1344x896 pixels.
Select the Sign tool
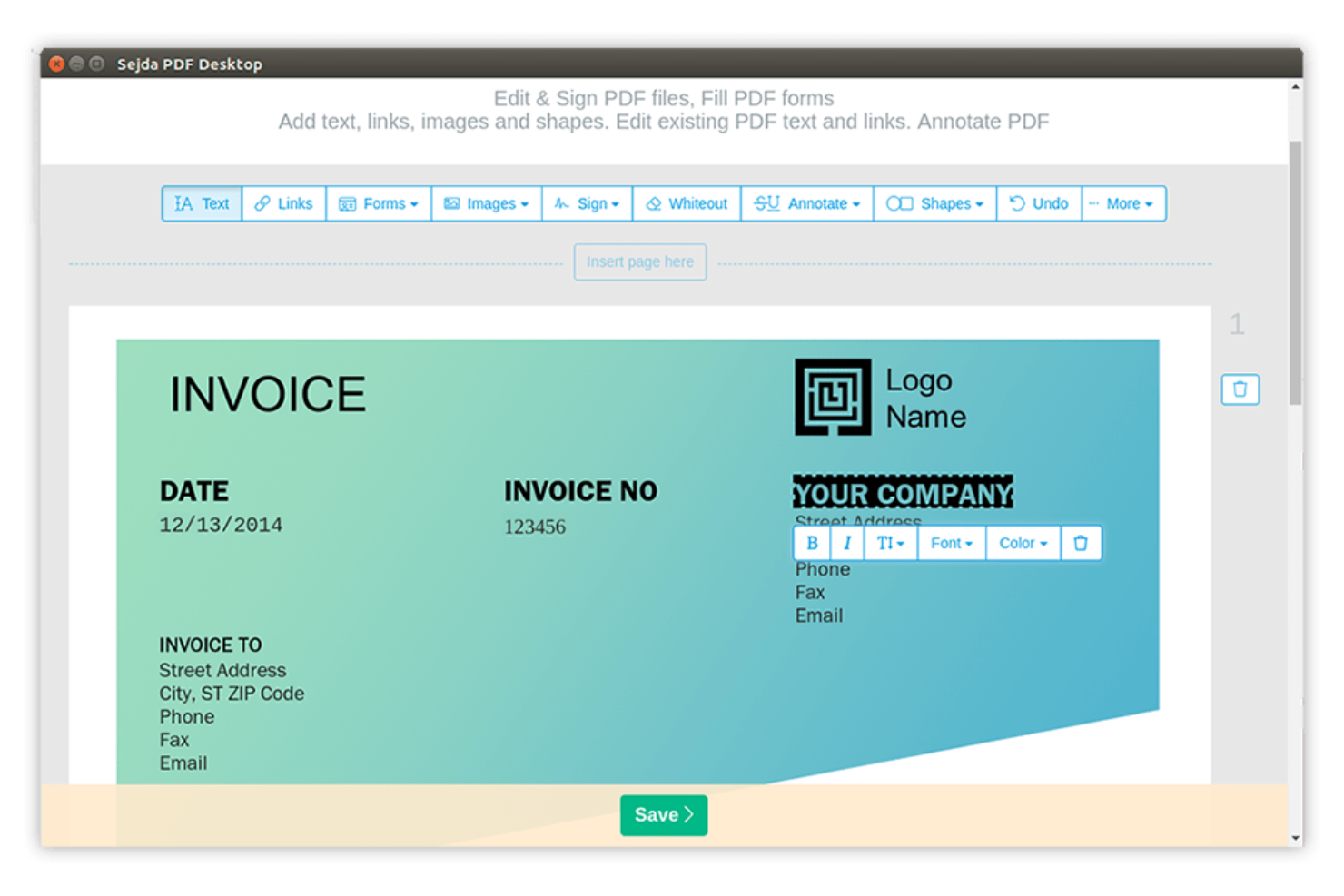[587, 203]
